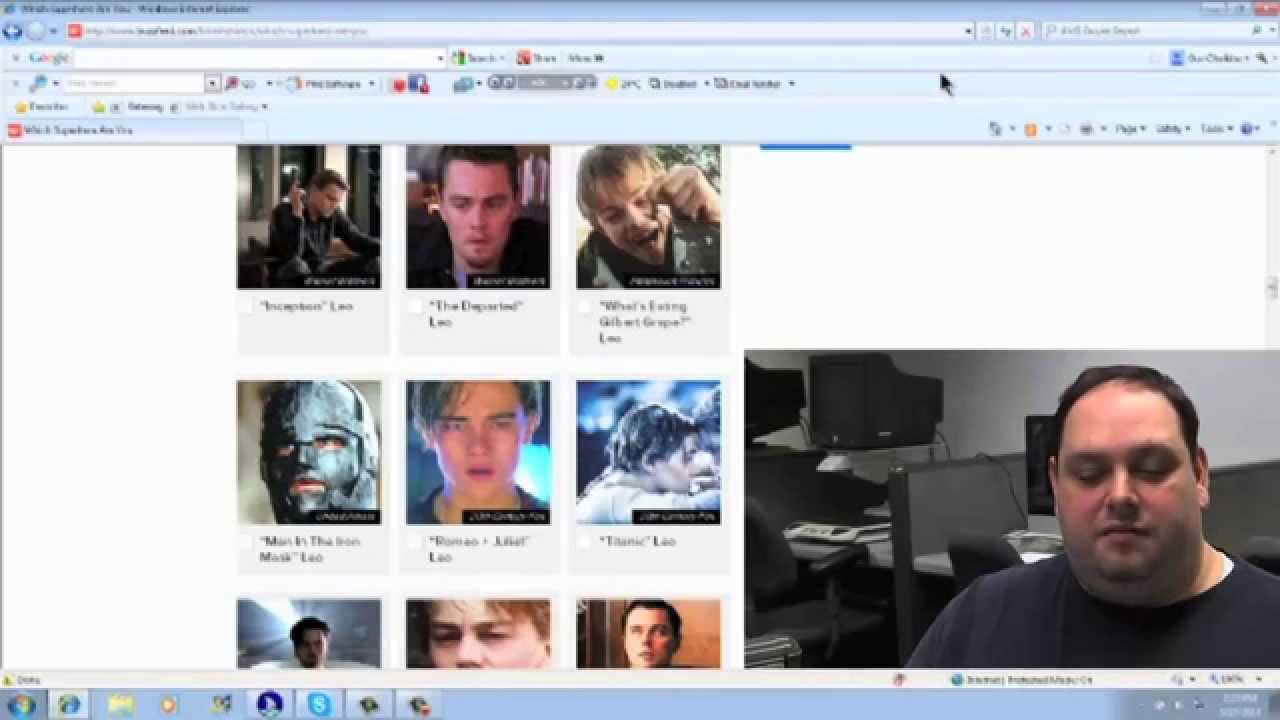Expand the search provider dropdown arrow
This screenshot has width=1280, height=720.
[1271, 31]
